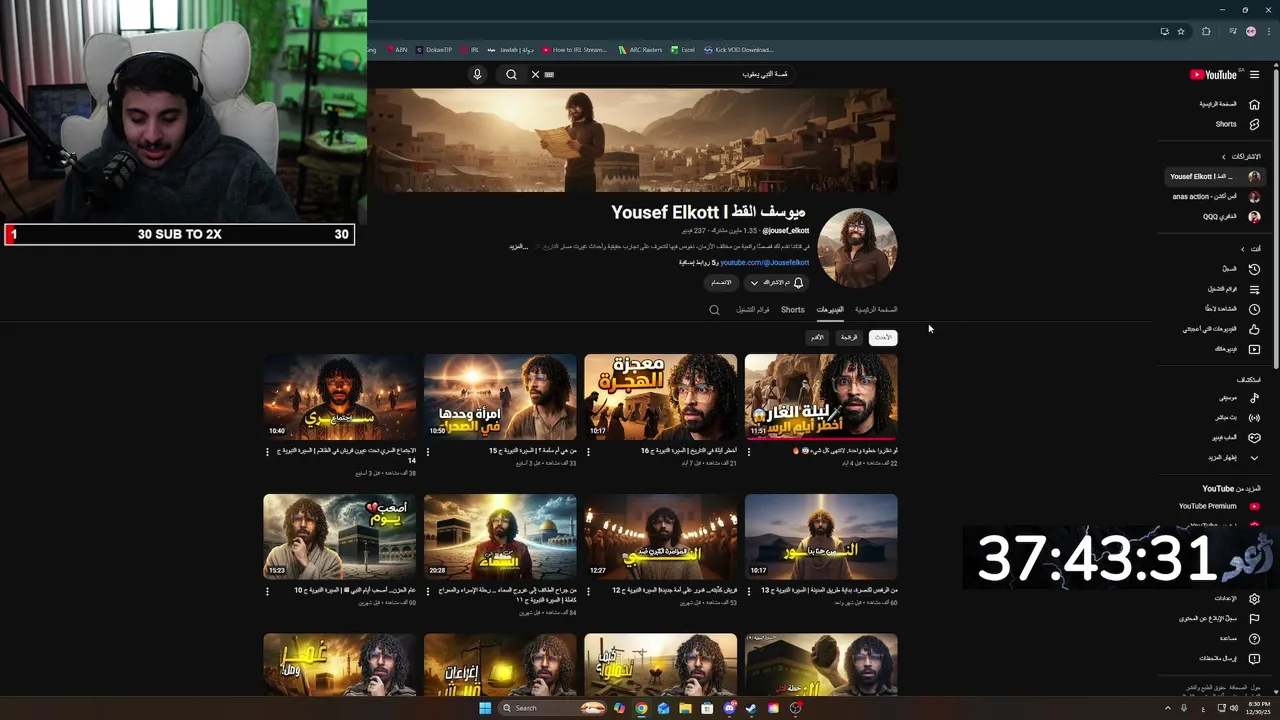Image resolution: width=1280 pixels, height=720 pixels.
Task: Click the voice search microphone icon
Action: click(x=477, y=74)
